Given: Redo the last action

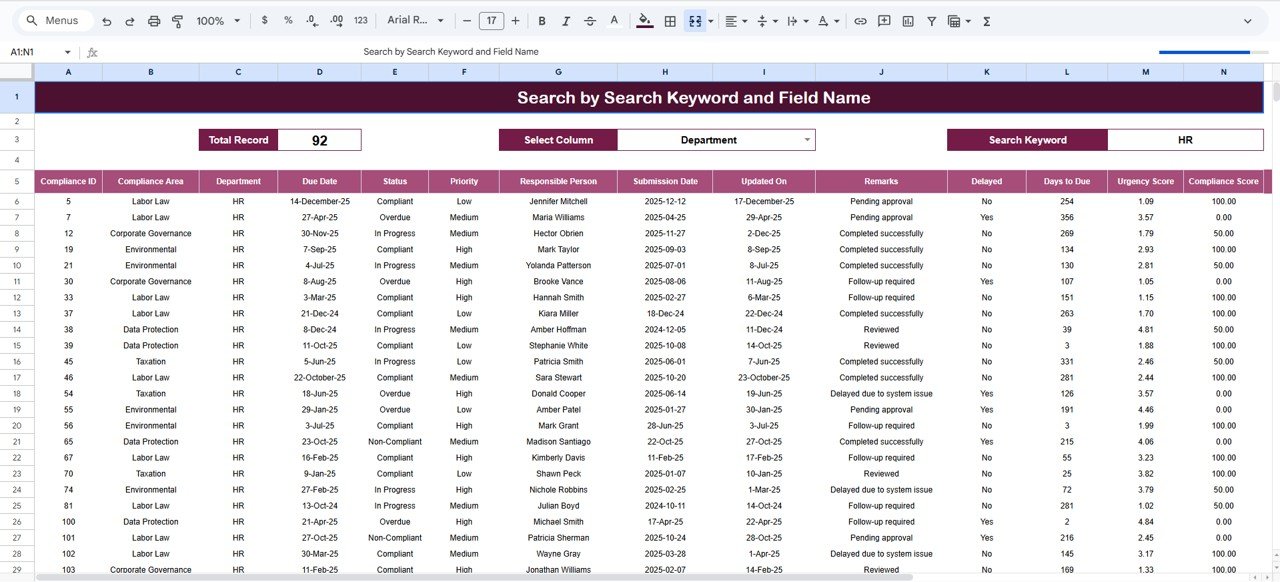Looking at the screenshot, I should [130, 20].
